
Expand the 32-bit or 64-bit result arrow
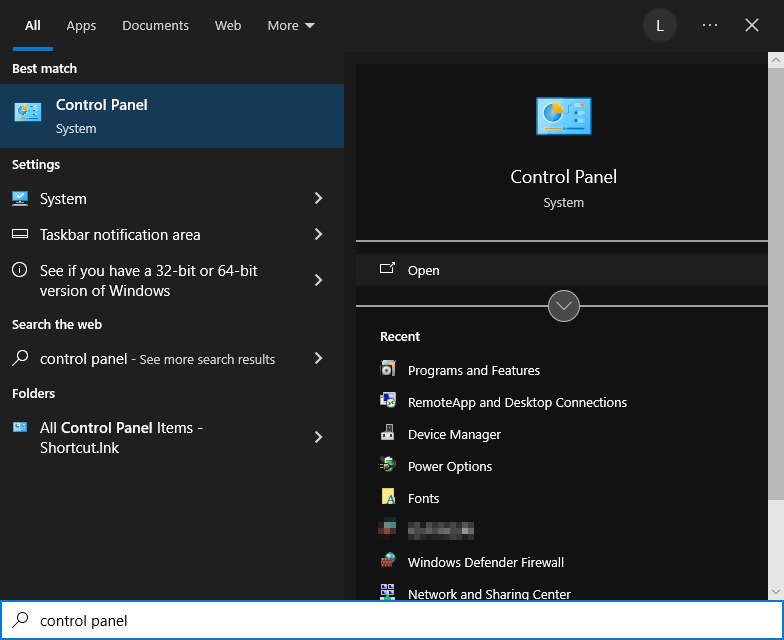point(318,280)
